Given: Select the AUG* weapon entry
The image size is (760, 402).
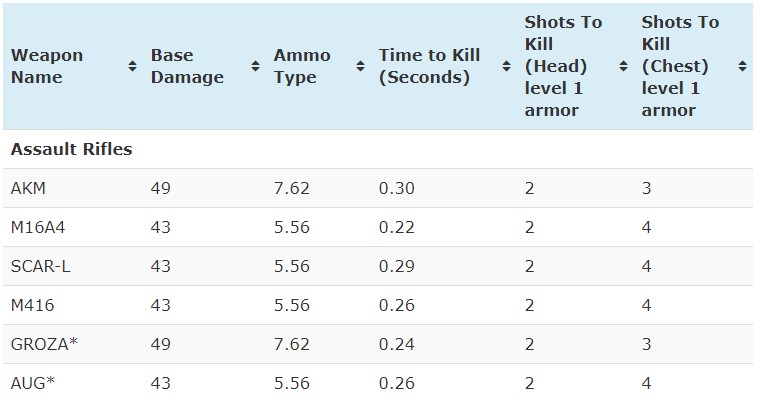Looking at the screenshot, I should (x=33, y=383).
